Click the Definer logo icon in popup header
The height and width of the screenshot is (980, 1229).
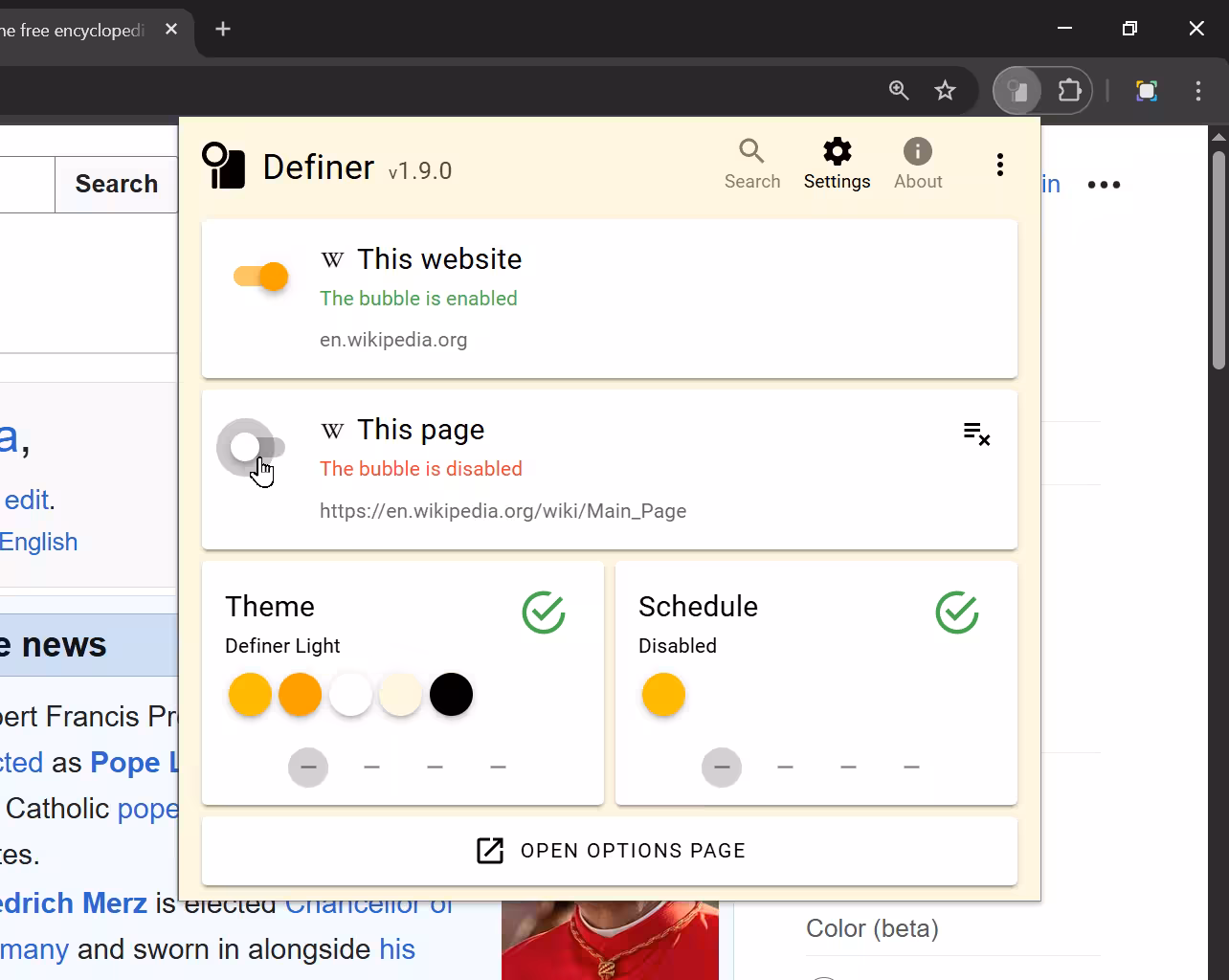(x=224, y=166)
